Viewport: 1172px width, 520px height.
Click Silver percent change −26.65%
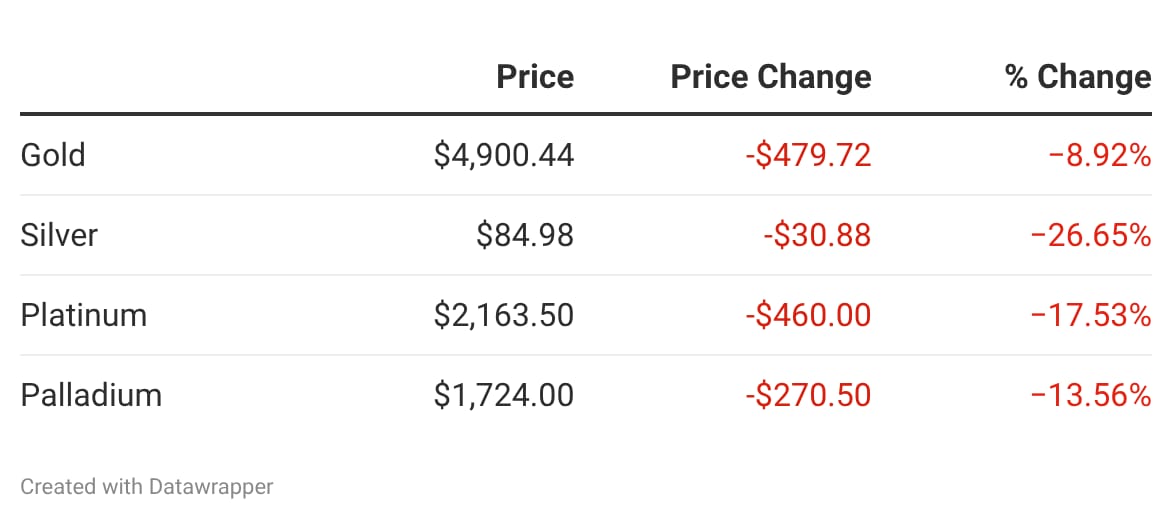click(x=1091, y=235)
